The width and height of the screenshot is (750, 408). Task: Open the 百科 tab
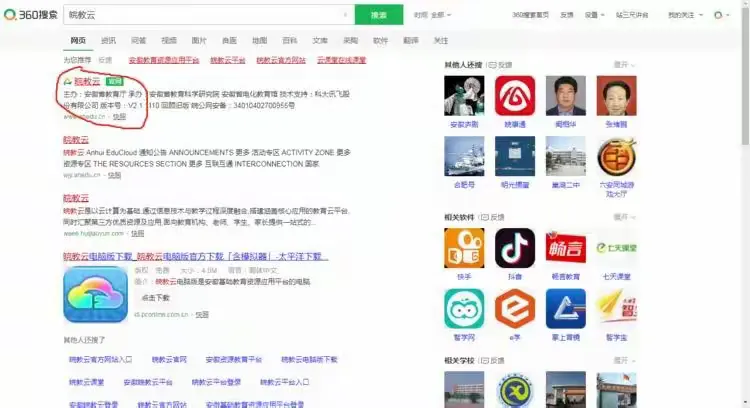coord(289,41)
